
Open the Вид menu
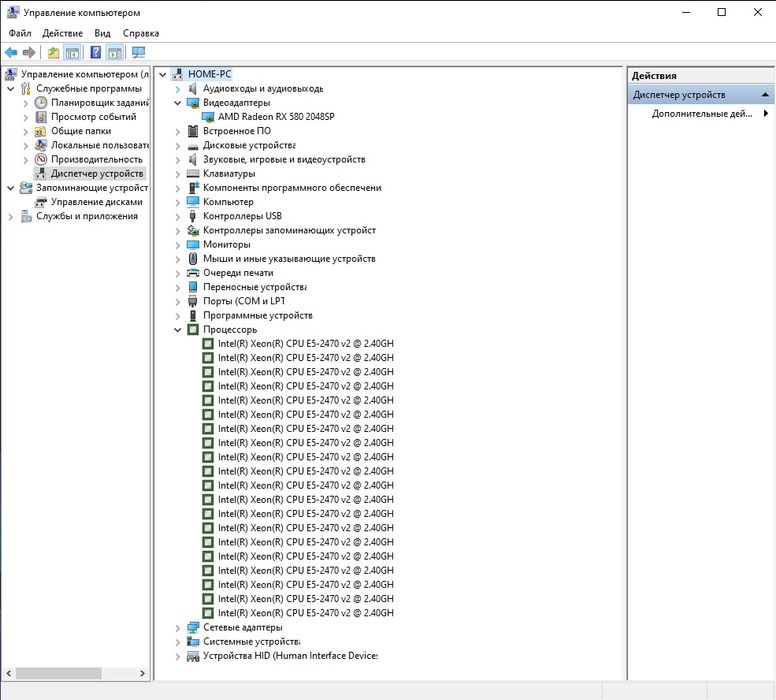click(x=102, y=33)
